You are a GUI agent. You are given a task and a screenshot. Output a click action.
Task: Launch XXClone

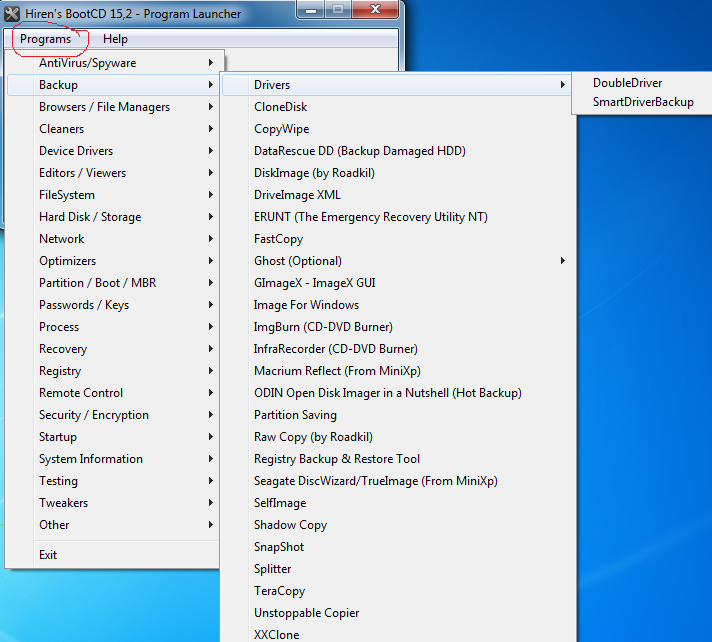[x=397, y=634]
